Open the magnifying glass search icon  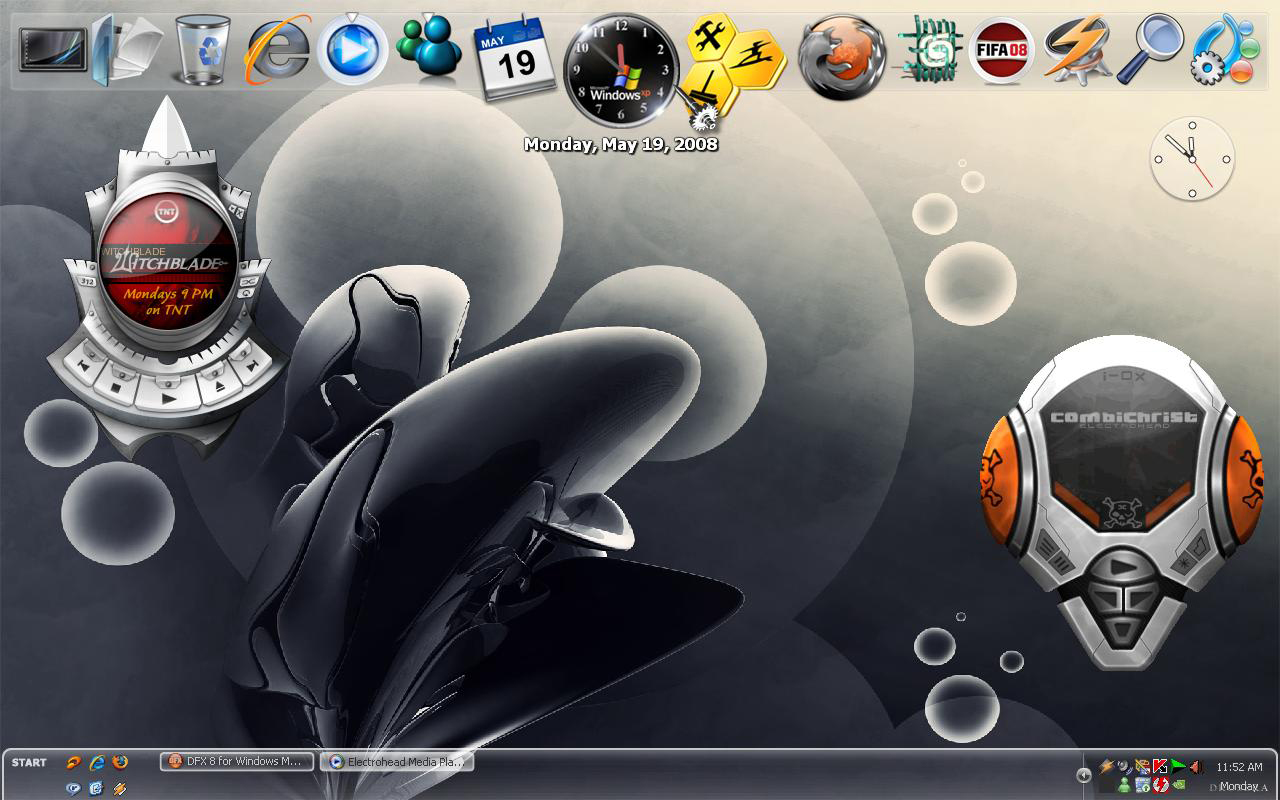tap(1149, 50)
